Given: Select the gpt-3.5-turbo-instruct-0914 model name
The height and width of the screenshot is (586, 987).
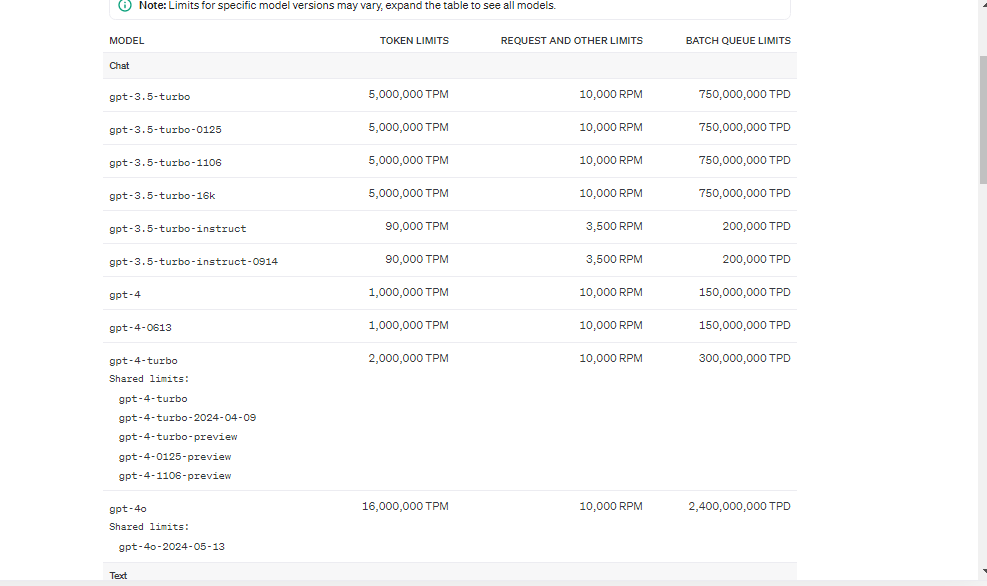Looking at the screenshot, I should tap(193, 262).
